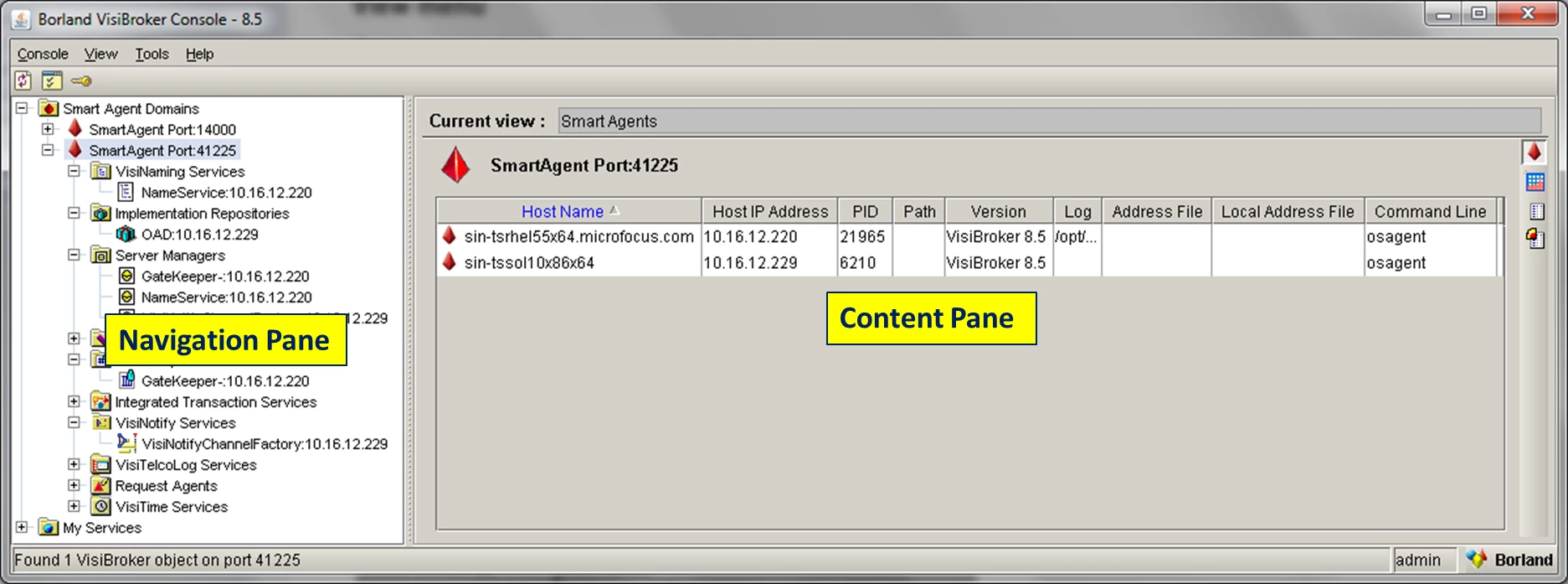Click the Version column header

pyautogui.click(x=998, y=211)
